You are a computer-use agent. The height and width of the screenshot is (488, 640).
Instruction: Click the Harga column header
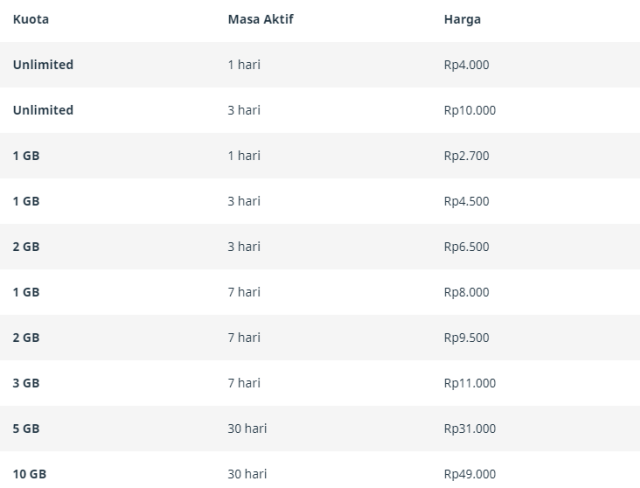[x=462, y=19]
